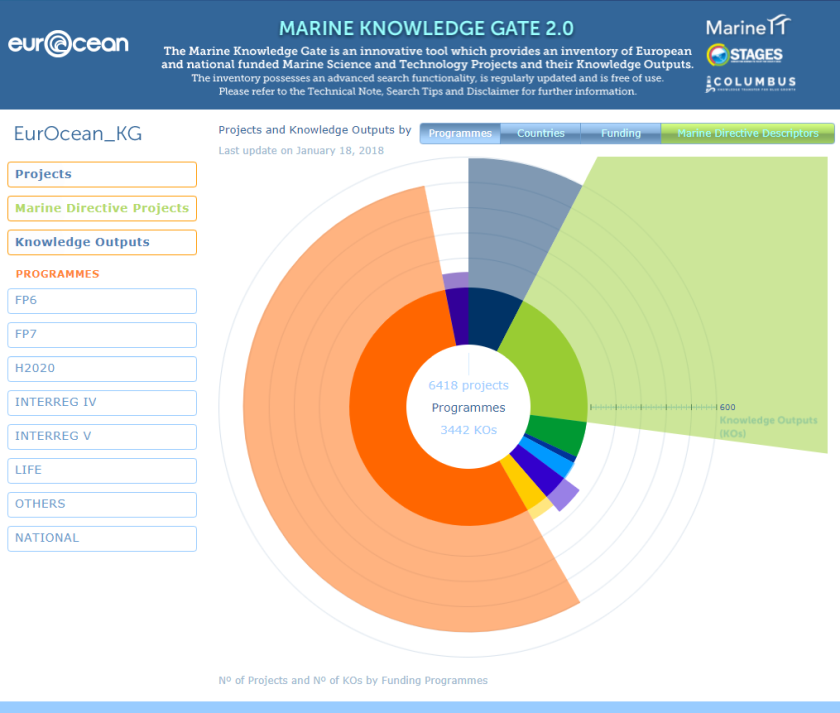Screen dimensions: 840x713
Task: Select the H2020 programme
Action: pos(102,369)
